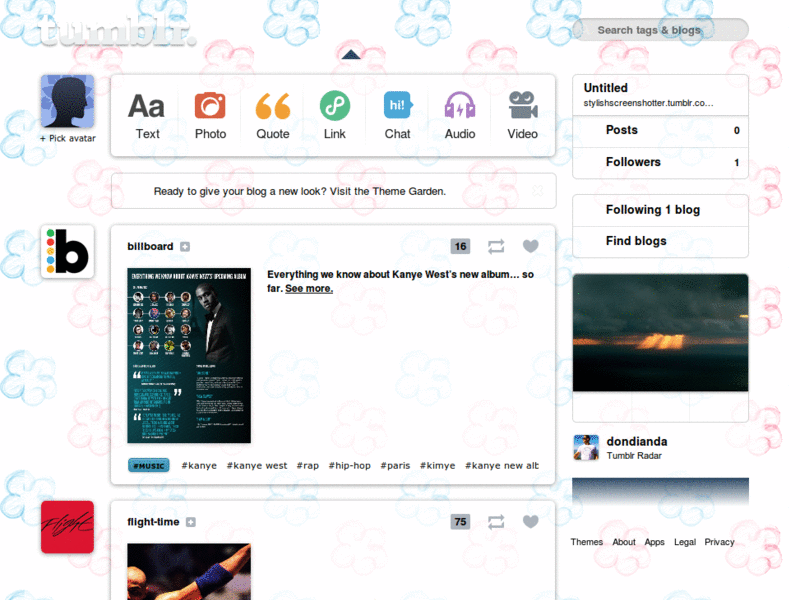Open the flight-time post photo
This screenshot has width=800, height=600.
point(189,571)
